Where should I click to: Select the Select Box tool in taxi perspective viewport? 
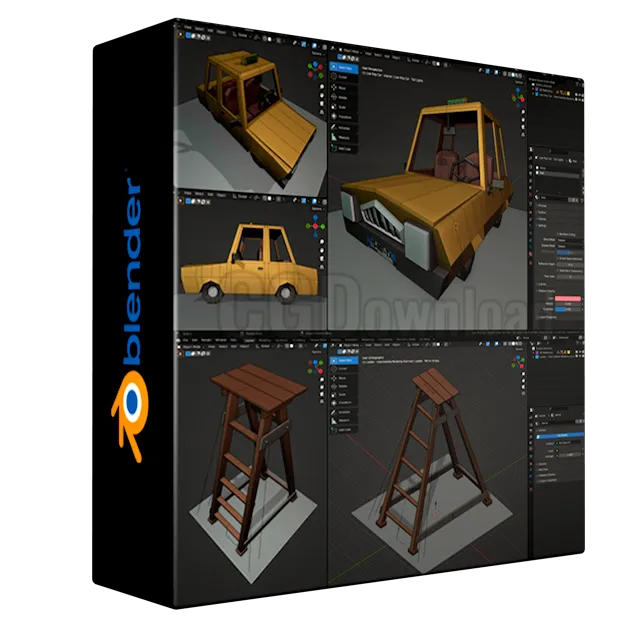(x=344, y=68)
